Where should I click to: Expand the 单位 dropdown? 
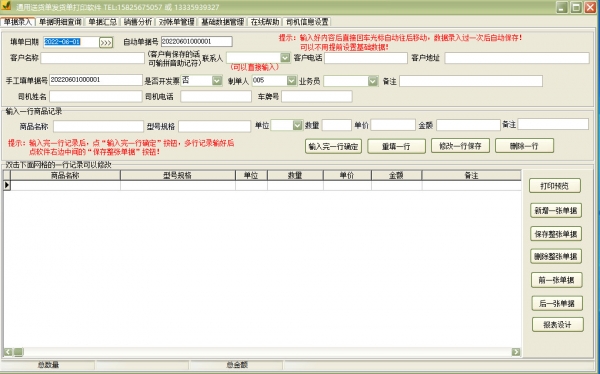click(298, 125)
